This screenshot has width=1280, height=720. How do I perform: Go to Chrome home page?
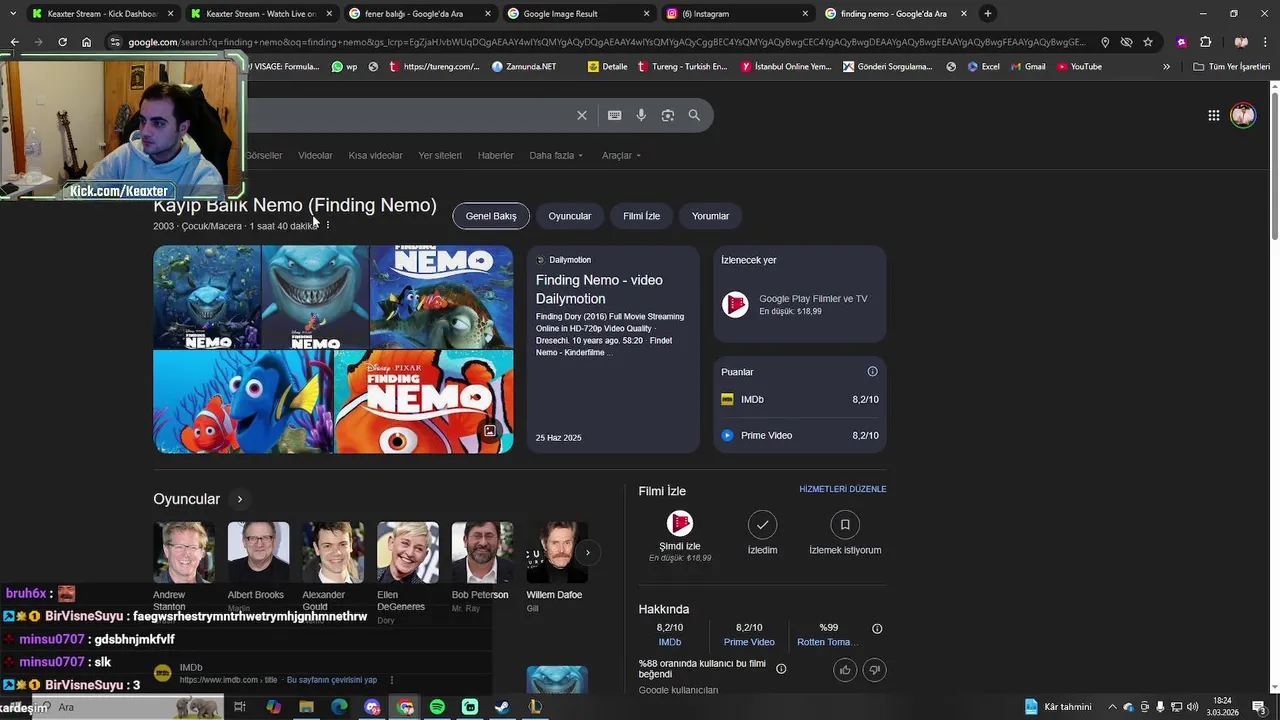pos(86,42)
